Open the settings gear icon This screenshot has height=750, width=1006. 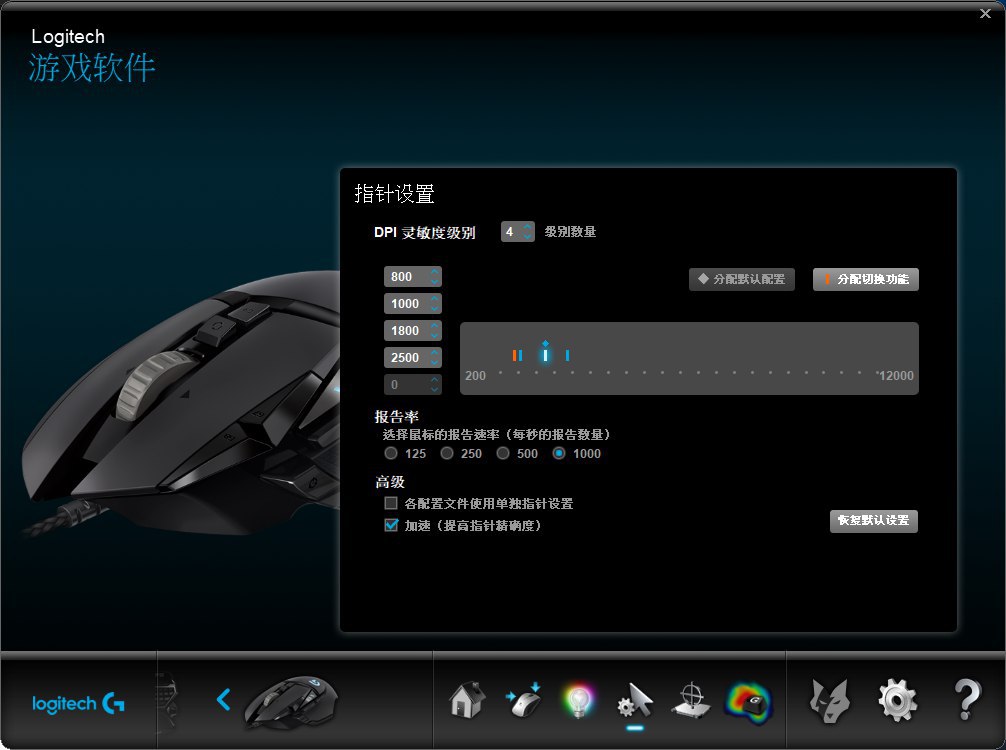point(898,700)
